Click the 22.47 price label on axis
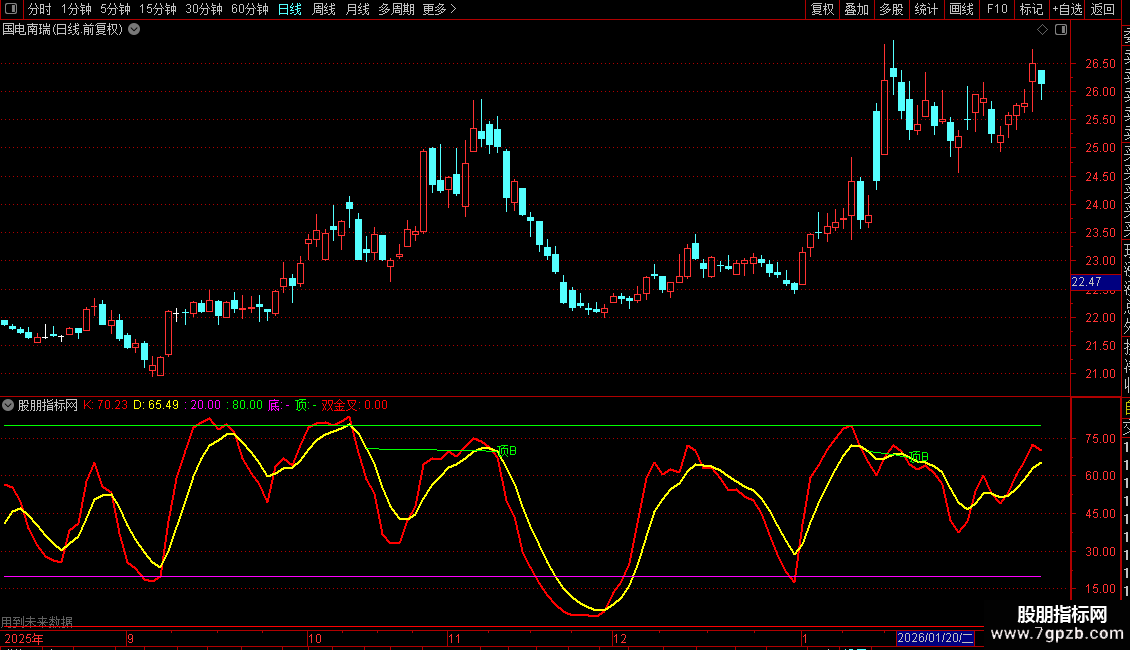The width and height of the screenshot is (1130, 650). coord(1085,283)
